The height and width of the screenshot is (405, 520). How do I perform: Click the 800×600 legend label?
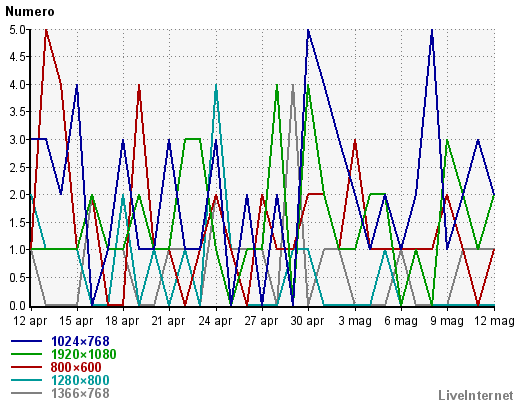coord(76,367)
